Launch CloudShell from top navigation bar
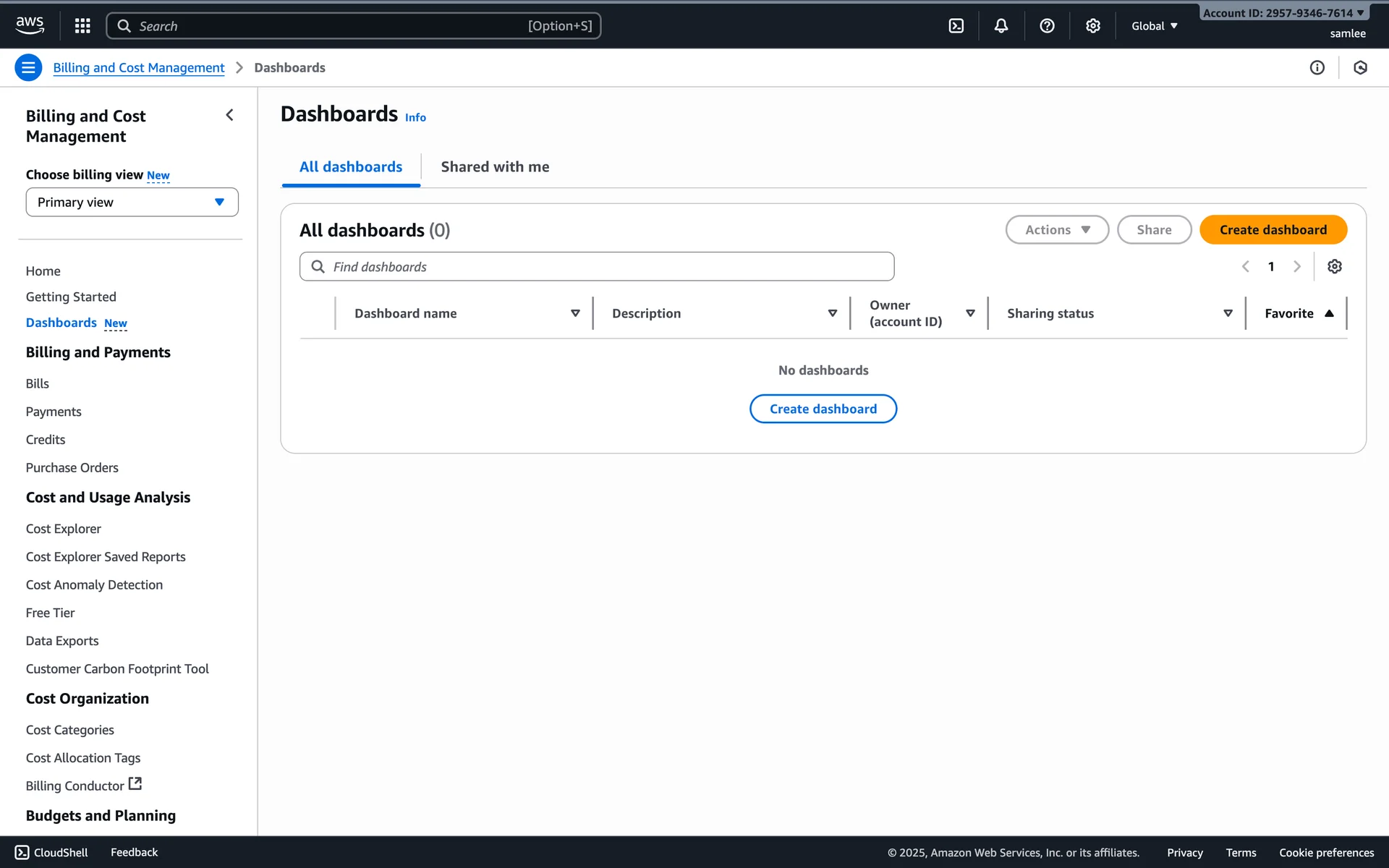The image size is (1389, 868). coord(956,26)
